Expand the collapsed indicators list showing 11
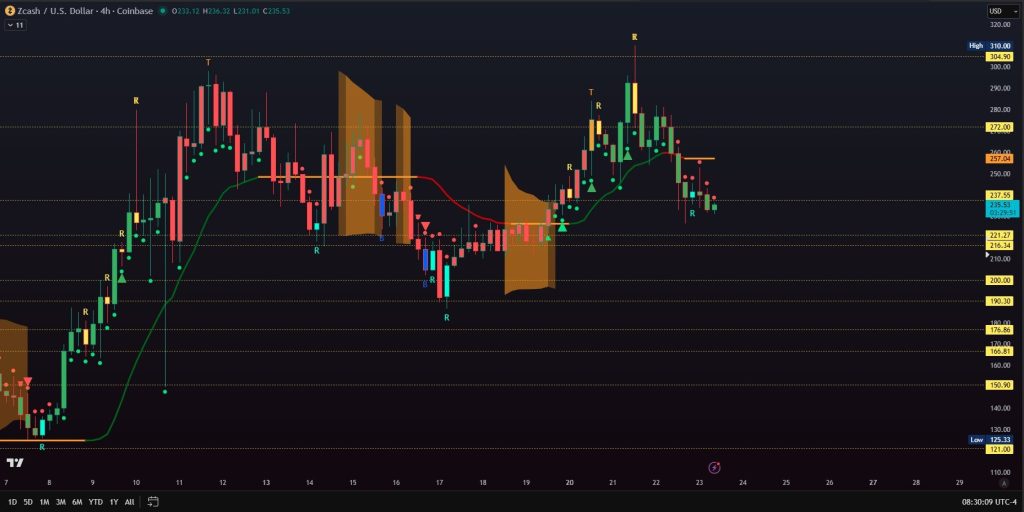This screenshot has height=512, width=1024. (x=15, y=25)
